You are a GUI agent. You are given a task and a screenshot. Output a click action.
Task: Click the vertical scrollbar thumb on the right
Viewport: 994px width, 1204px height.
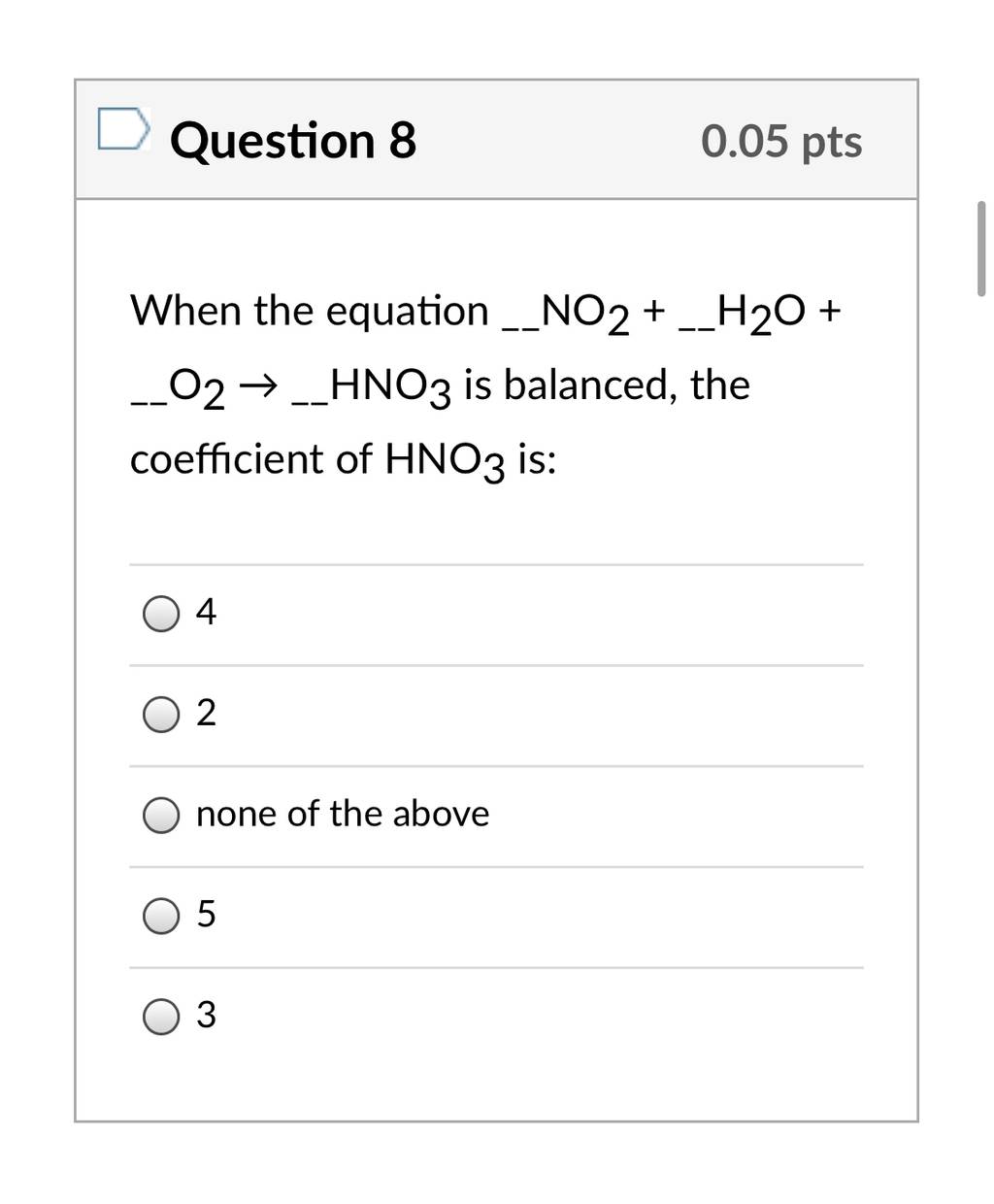(980, 249)
